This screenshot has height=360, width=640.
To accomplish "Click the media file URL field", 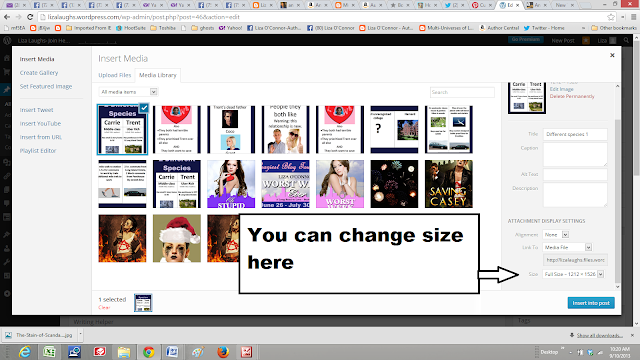I will pyautogui.click(x=575, y=260).
